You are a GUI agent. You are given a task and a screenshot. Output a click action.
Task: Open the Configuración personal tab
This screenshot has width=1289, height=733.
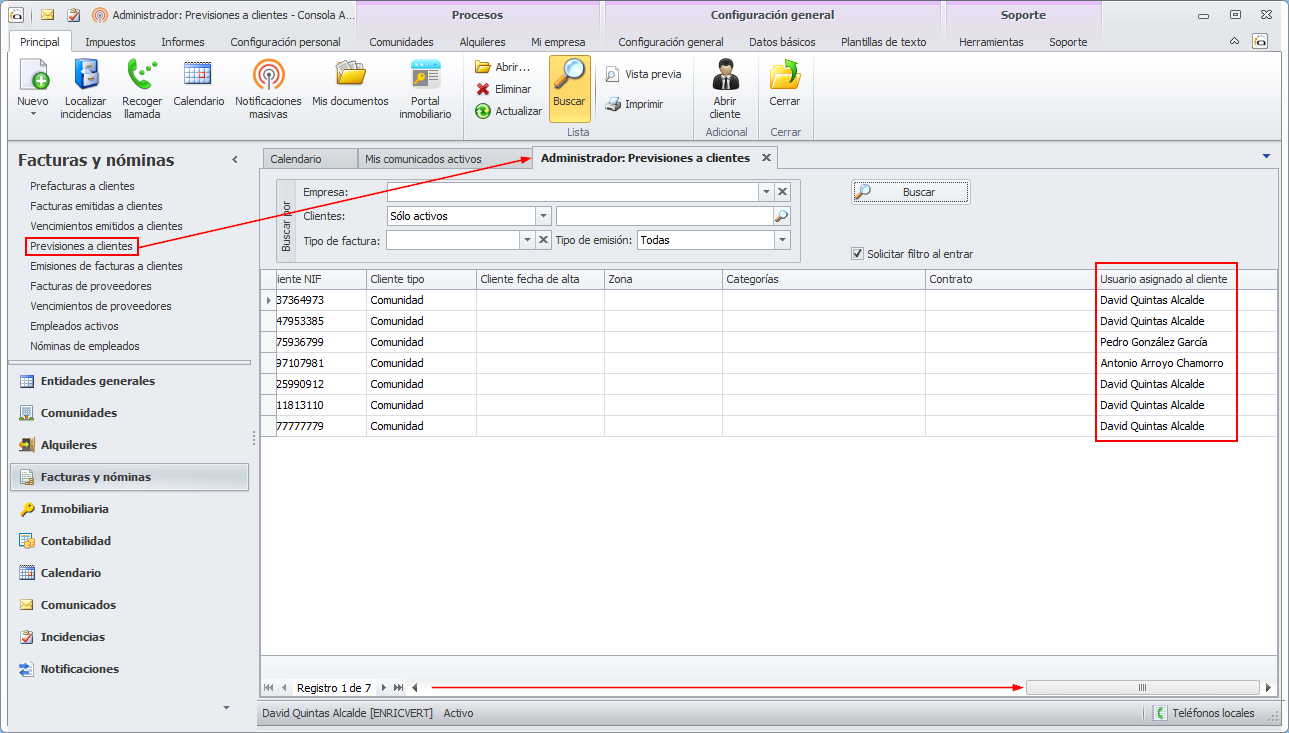coord(285,42)
